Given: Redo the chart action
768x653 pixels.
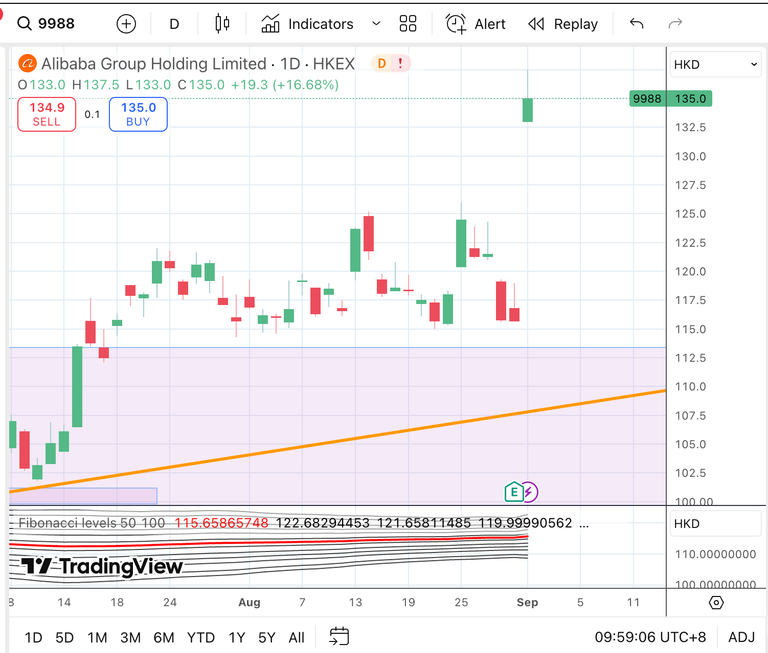Looking at the screenshot, I should [675, 24].
